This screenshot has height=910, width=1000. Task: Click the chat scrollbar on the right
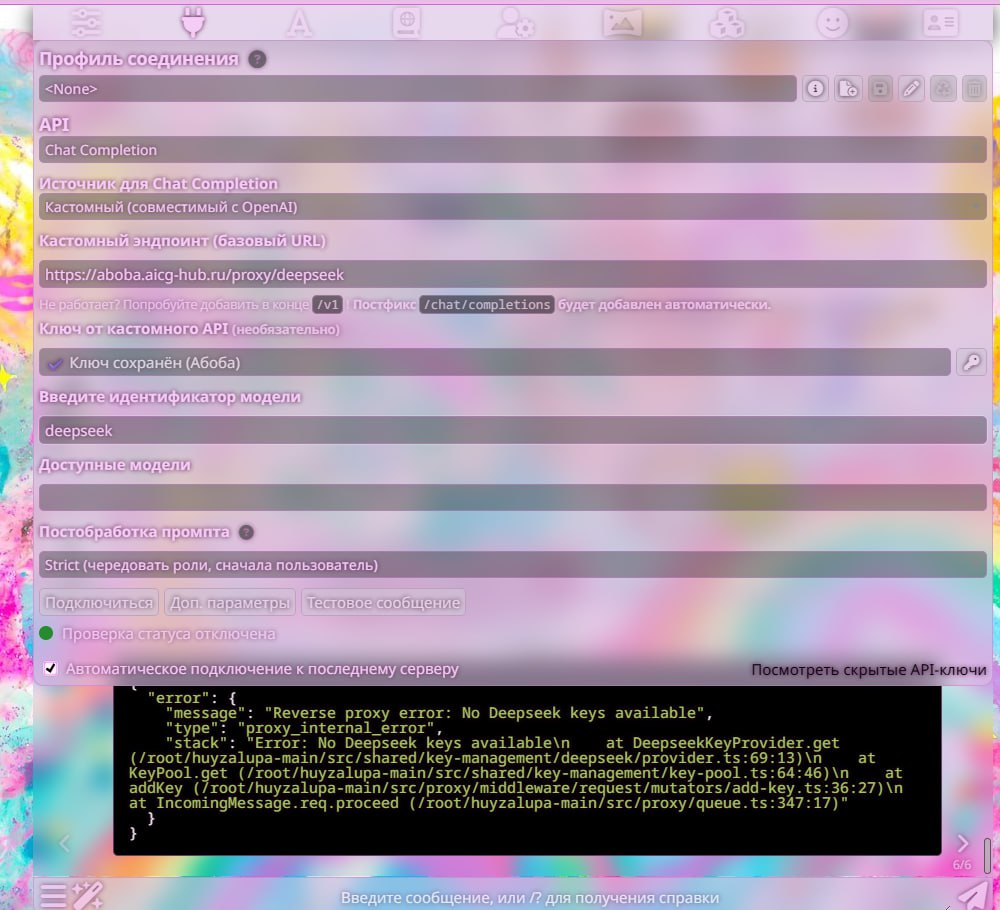[x=987, y=855]
